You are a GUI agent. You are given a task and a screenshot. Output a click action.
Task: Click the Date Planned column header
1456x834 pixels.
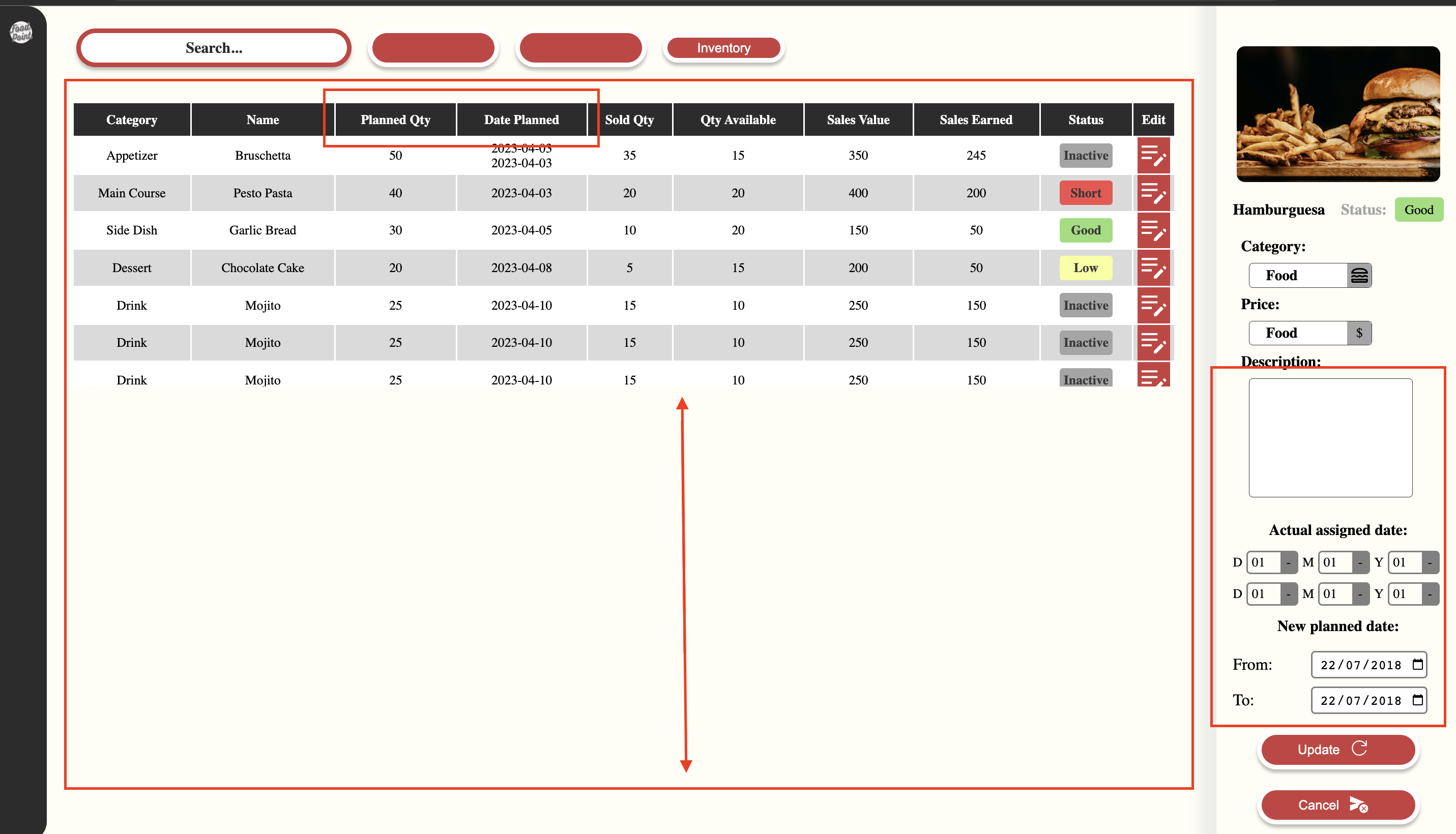[x=521, y=119]
